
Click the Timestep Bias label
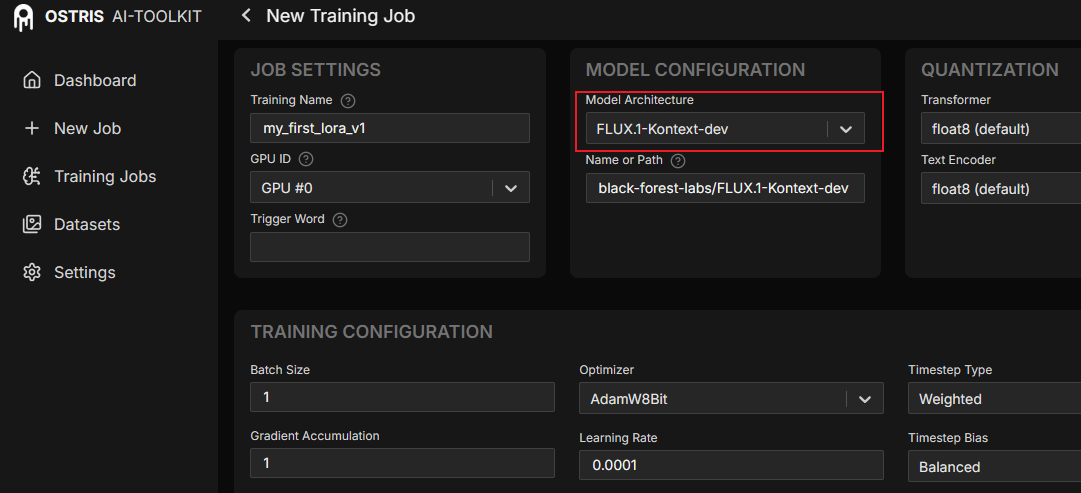pyautogui.click(x=949, y=438)
